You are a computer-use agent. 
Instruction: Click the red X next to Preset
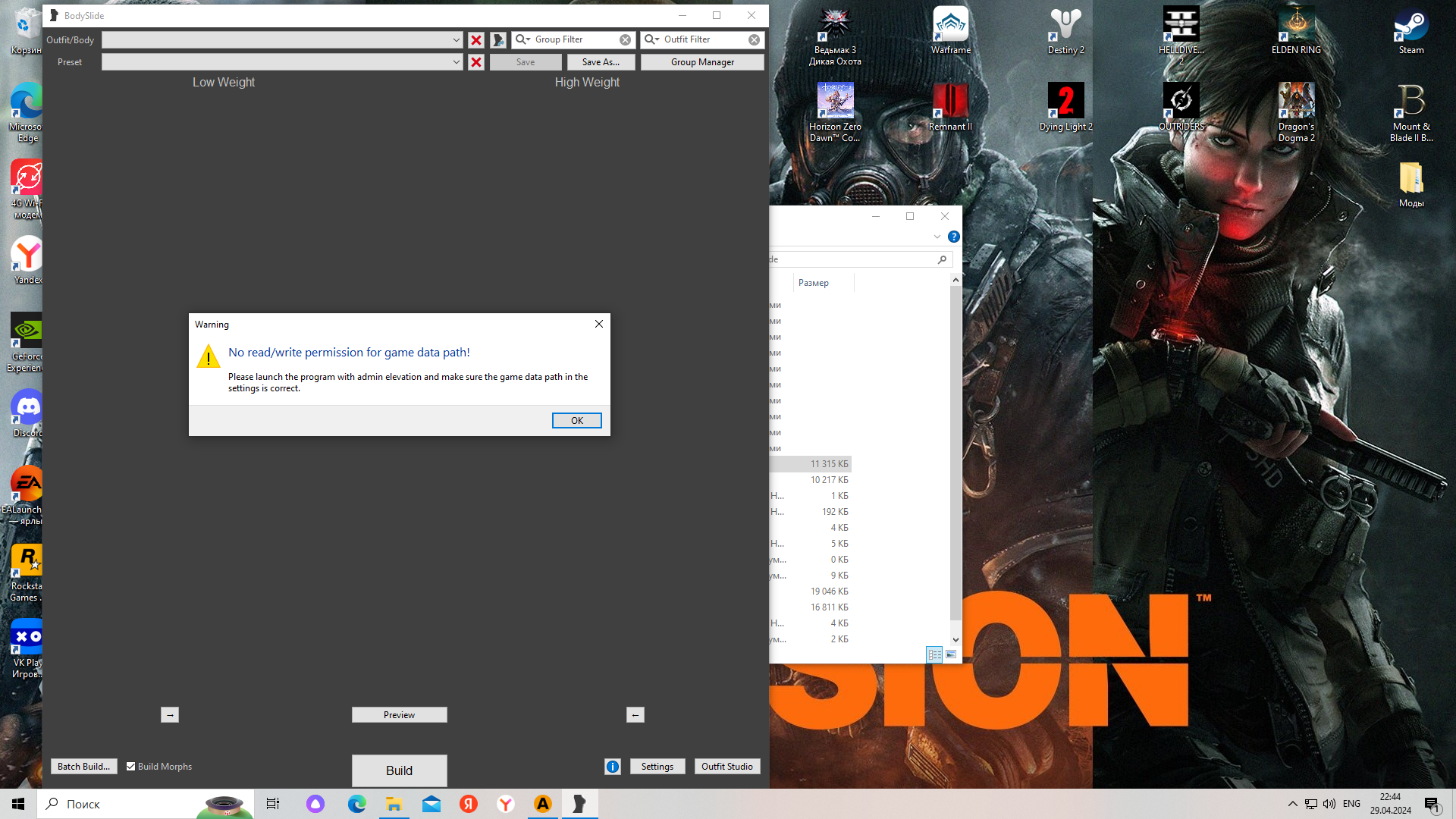coord(476,62)
